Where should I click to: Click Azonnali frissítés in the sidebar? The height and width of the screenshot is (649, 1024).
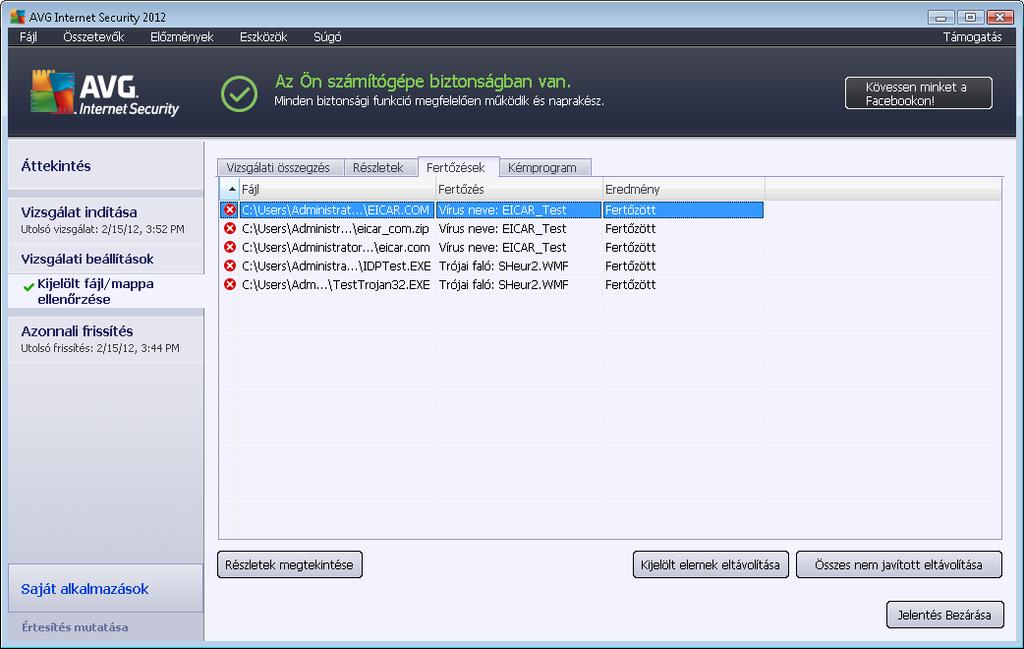[106, 339]
